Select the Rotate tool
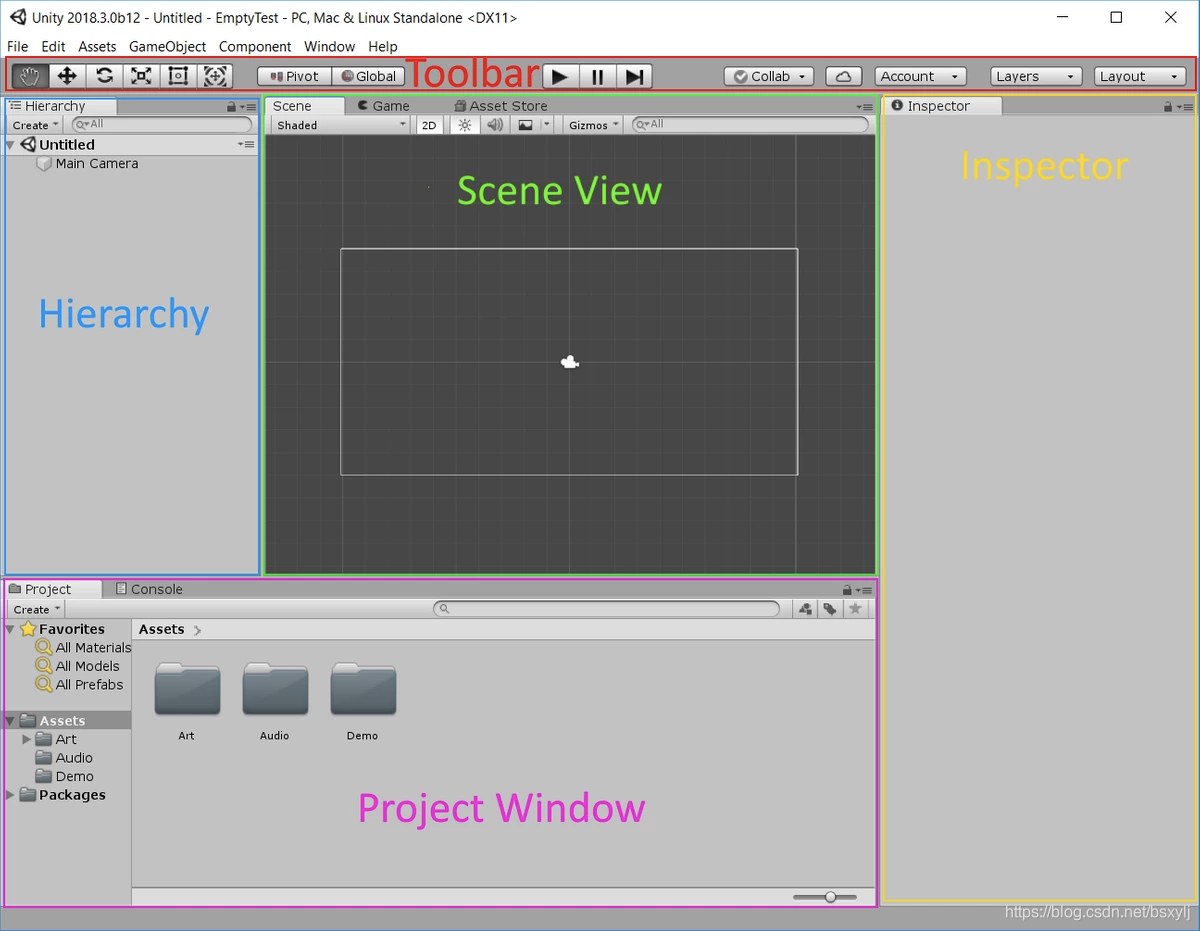This screenshot has width=1200, height=931. point(104,76)
